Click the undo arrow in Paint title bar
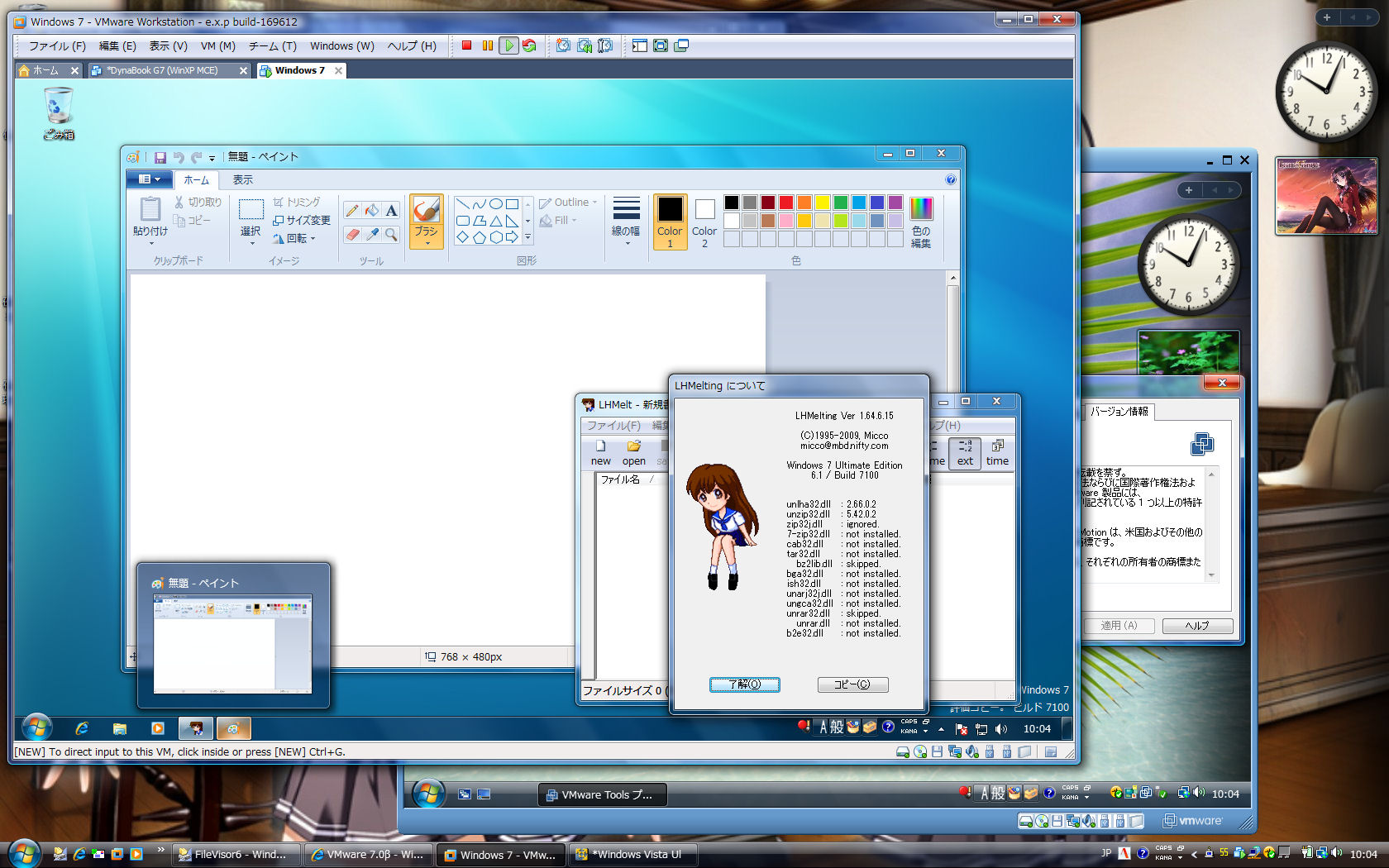Image resolution: width=1389 pixels, height=868 pixels. coord(179,157)
